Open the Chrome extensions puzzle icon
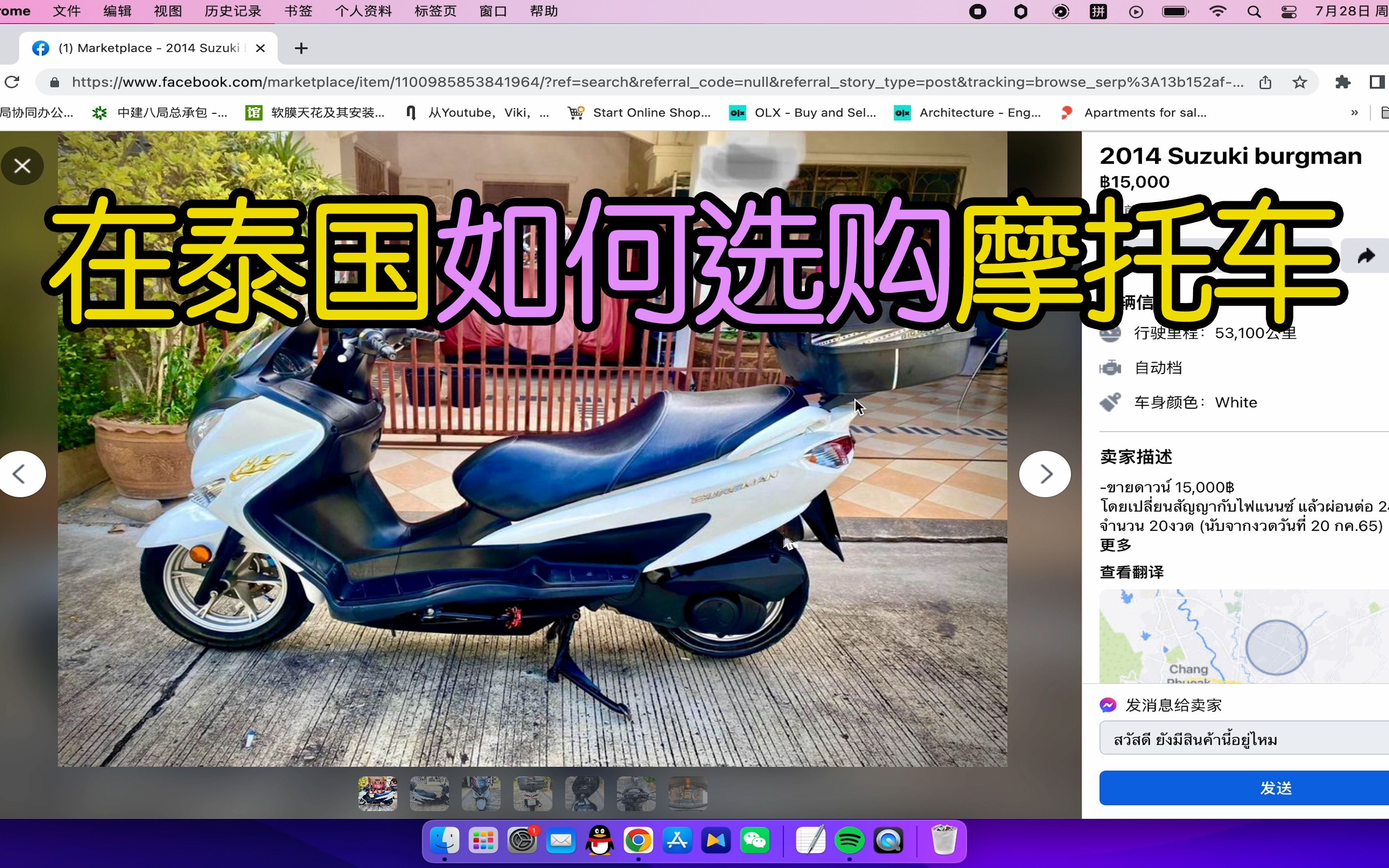Viewport: 1389px width, 868px height. [1342, 82]
